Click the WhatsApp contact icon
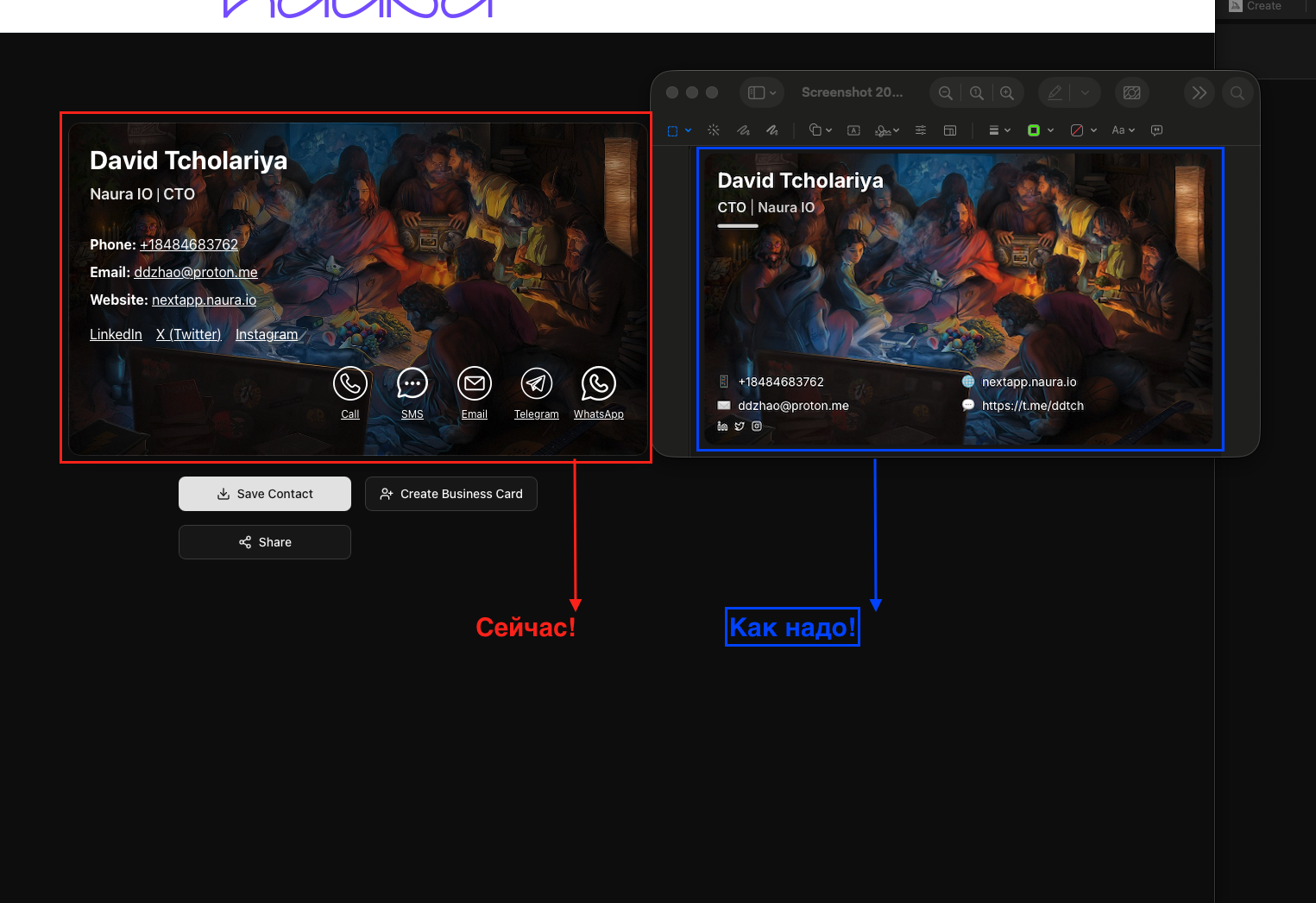The width and height of the screenshot is (1316, 903). (598, 383)
